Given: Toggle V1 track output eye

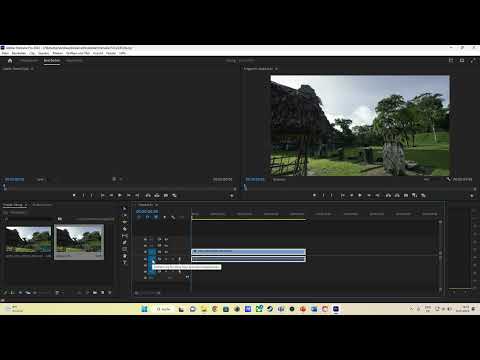Looking at the screenshot, I should click(x=166, y=252).
